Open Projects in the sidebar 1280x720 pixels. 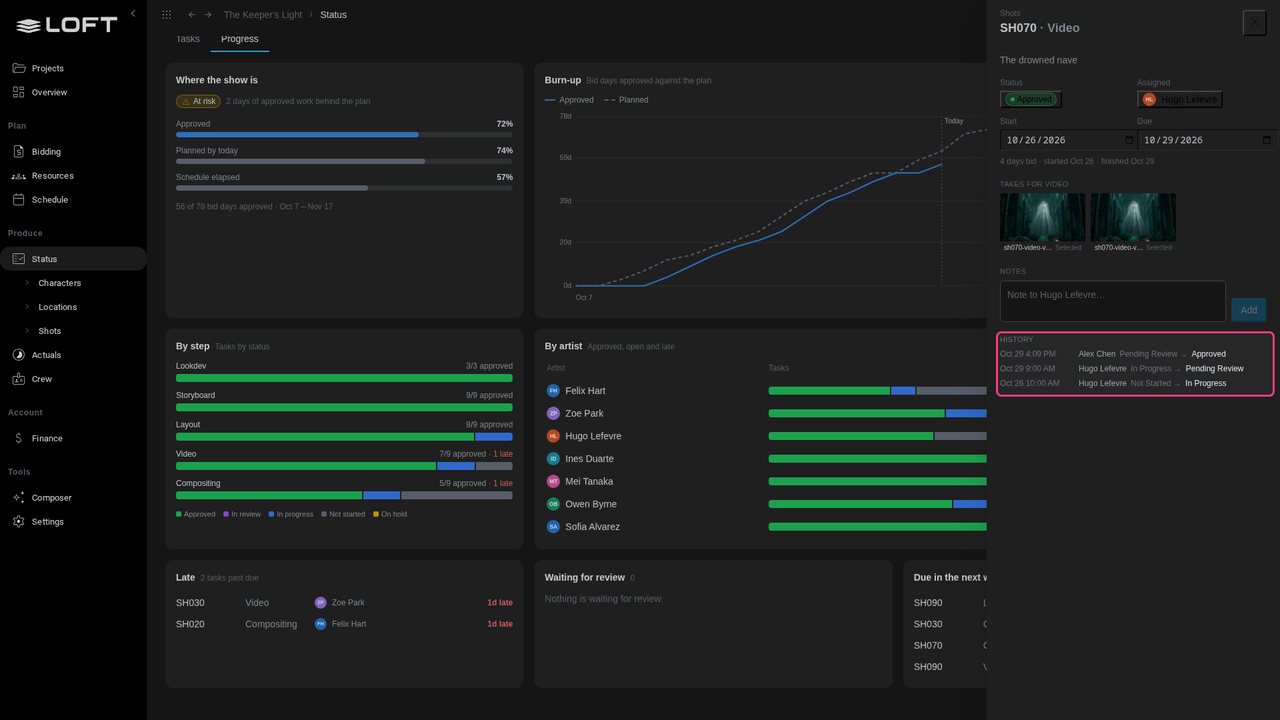pos(73,68)
